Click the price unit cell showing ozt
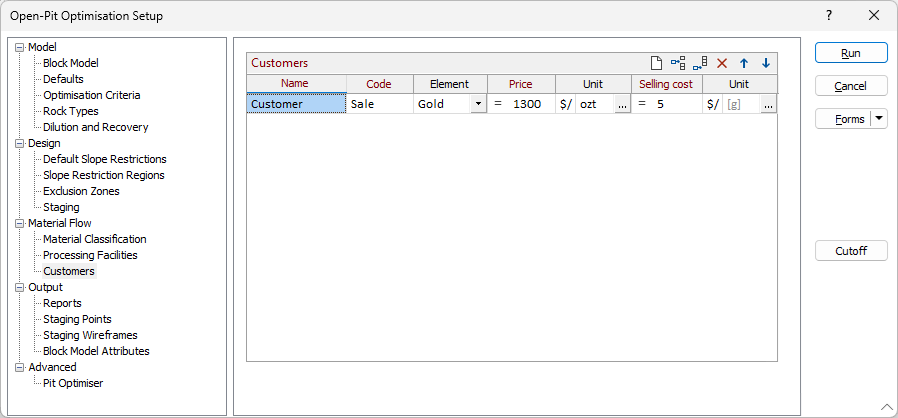The image size is (898, 418). pyautogui.click(x=595, y=104)
